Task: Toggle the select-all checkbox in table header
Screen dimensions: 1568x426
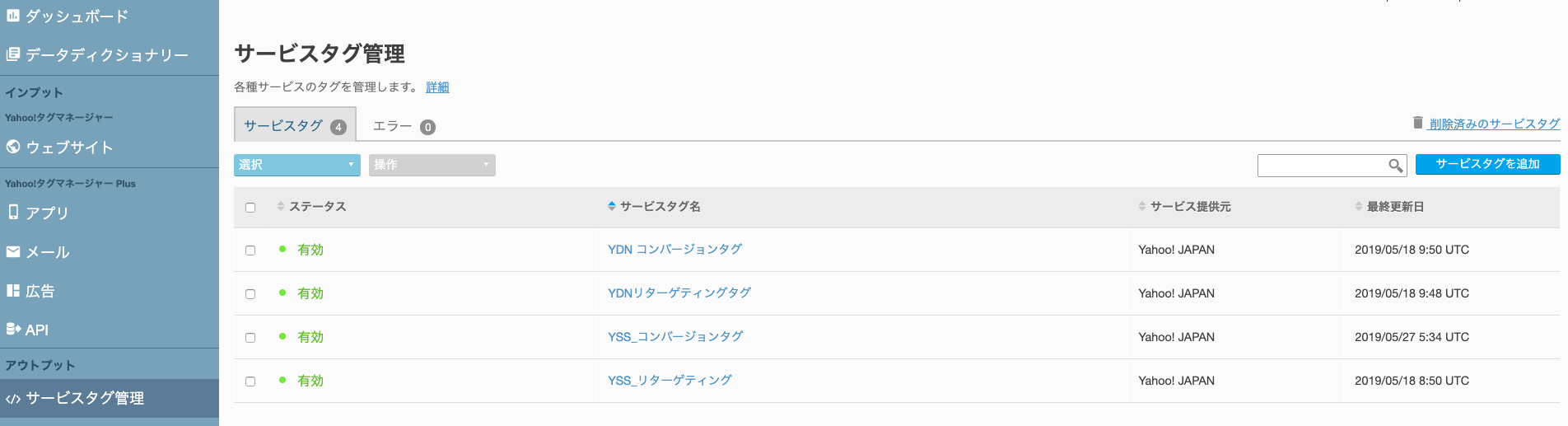Action: pos(250,208)
